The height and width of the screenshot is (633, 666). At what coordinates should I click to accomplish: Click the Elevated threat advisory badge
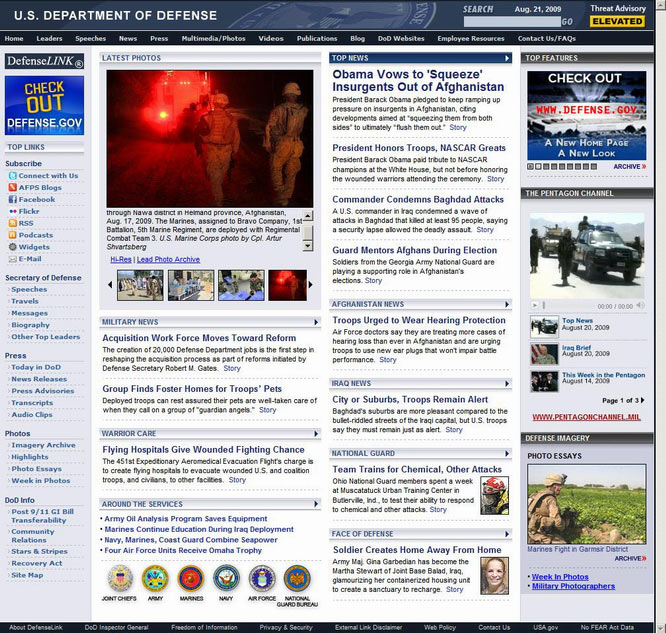tap(617, 21)
